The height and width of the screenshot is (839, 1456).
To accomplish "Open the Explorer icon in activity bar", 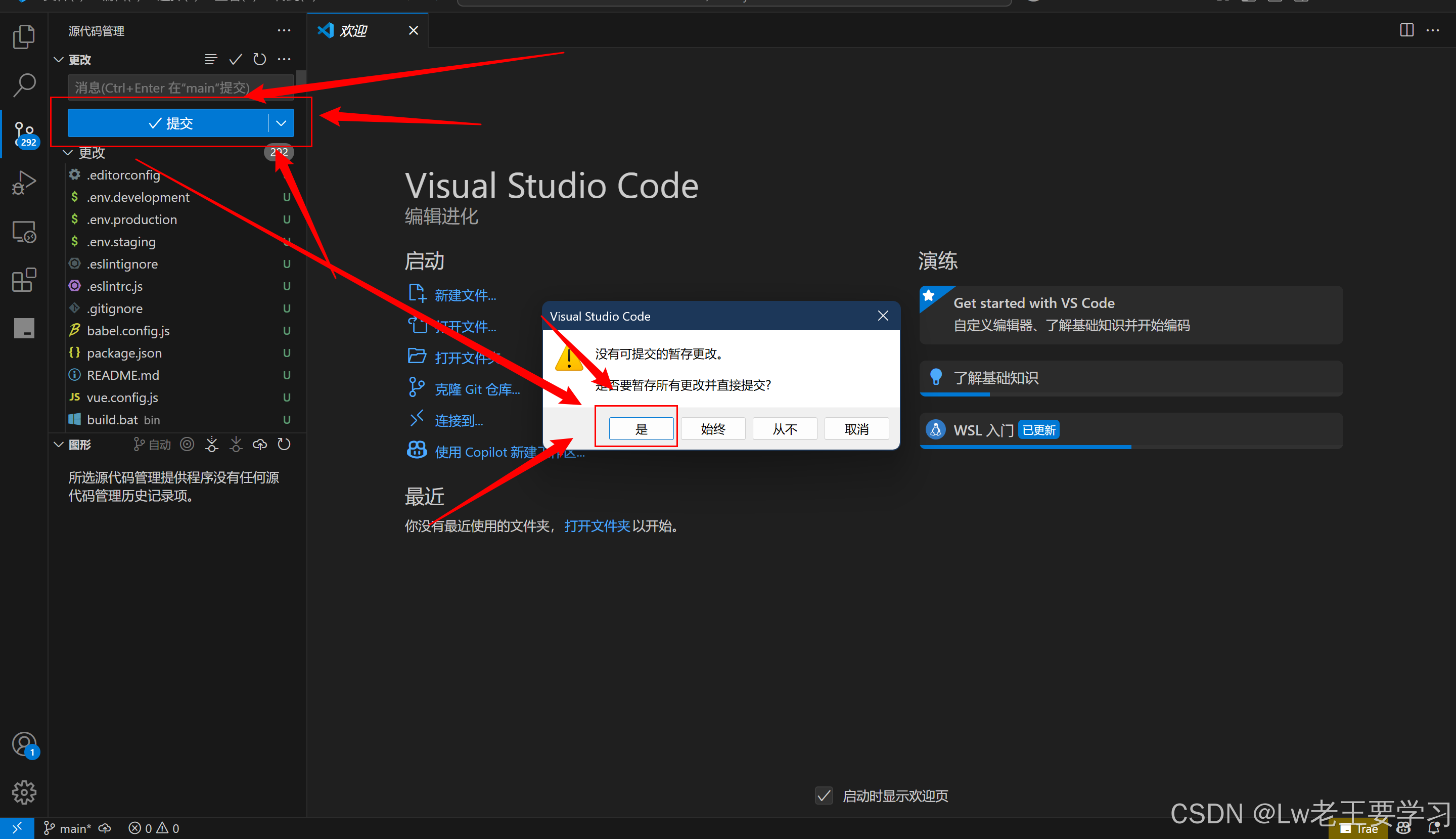I will coord(24,36).
